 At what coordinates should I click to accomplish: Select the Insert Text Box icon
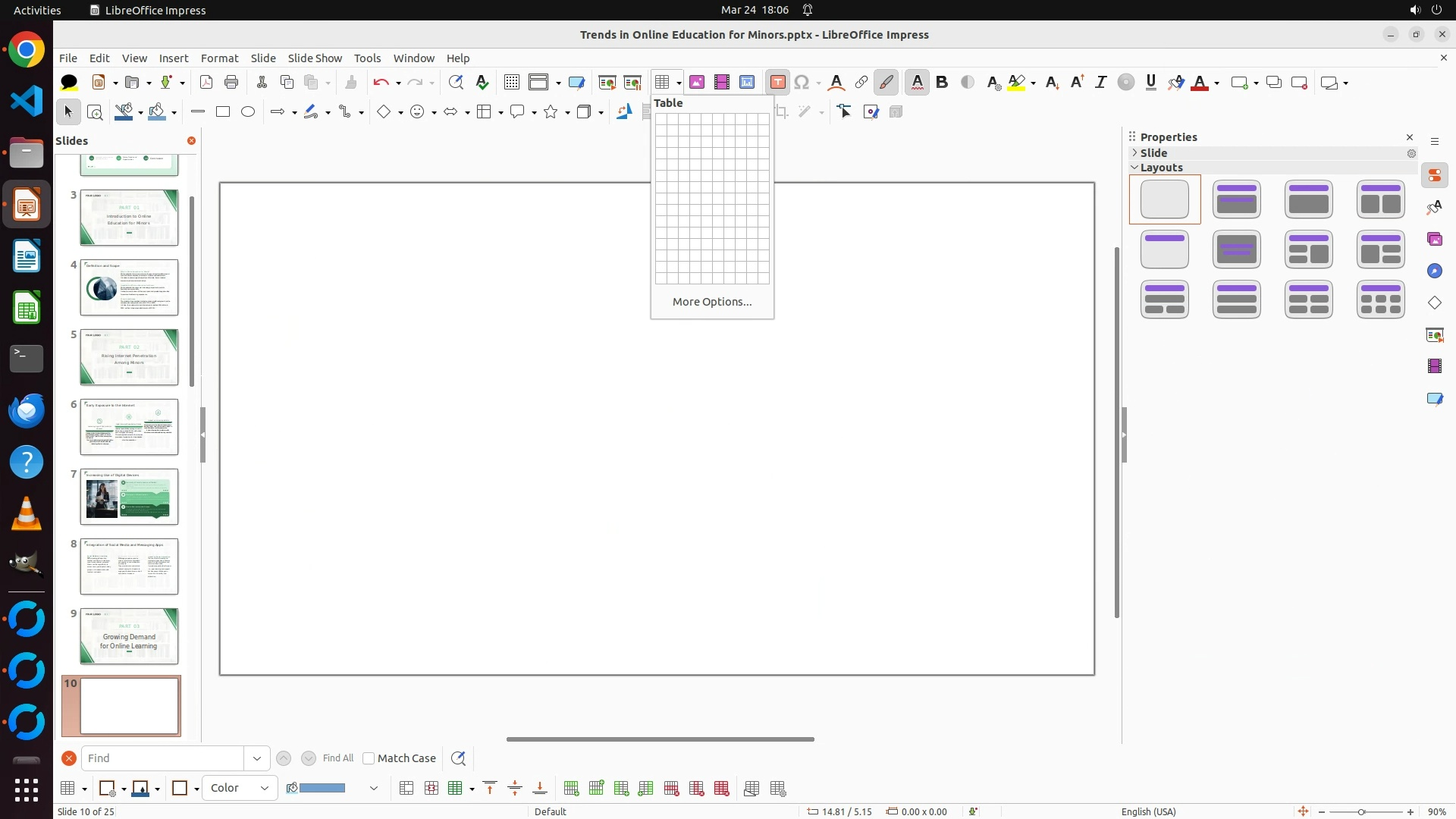click(x=777, y=83)
